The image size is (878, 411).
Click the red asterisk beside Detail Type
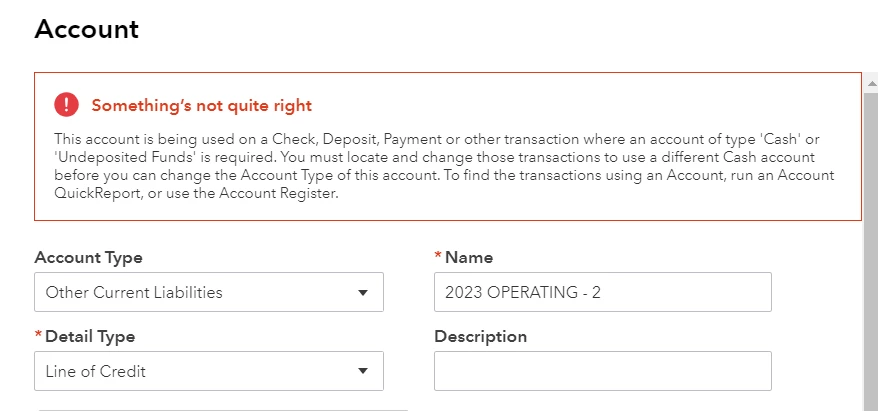[38, 334]
